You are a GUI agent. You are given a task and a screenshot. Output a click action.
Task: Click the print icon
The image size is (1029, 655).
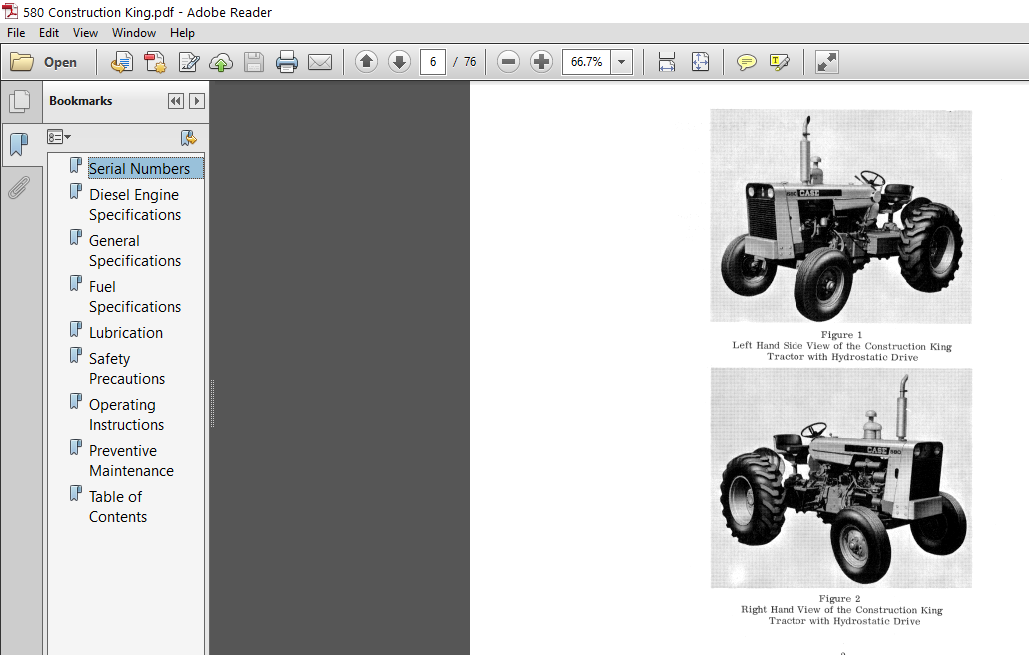coord(287,62)
